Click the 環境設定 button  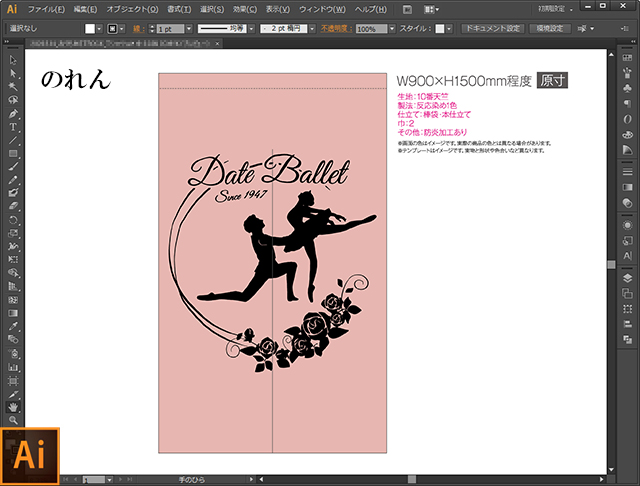[550, 30]
